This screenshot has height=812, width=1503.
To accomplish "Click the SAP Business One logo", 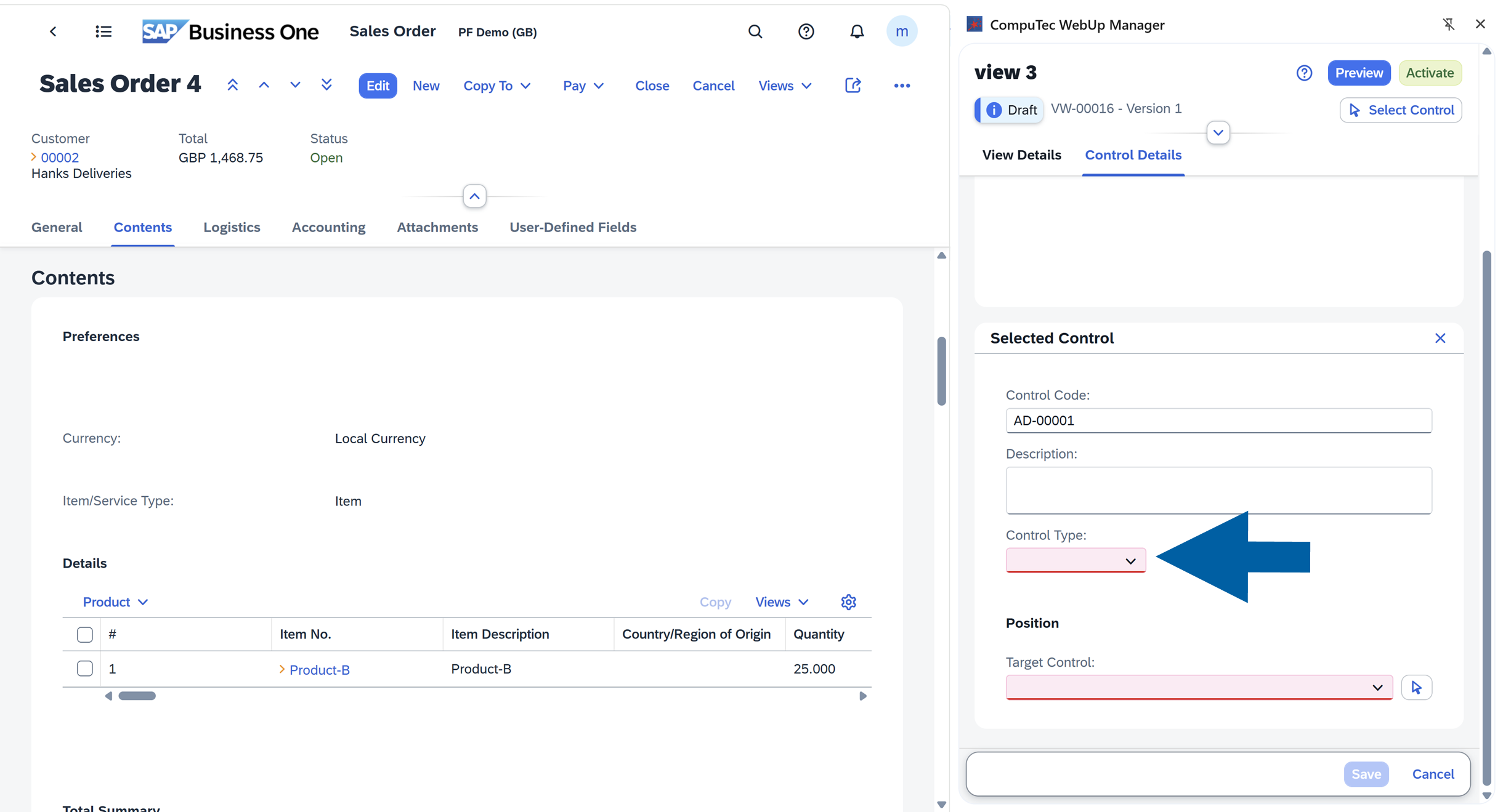I will tap(230, 31).
